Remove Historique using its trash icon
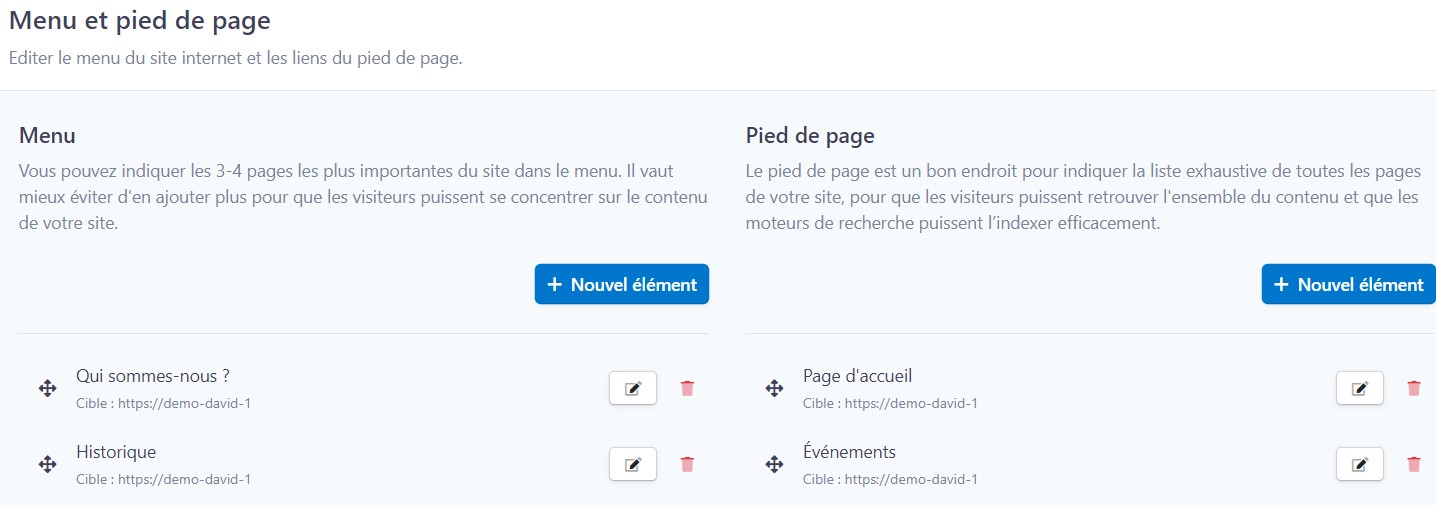Screen dimensions: 1436x505 pos(687,464)
